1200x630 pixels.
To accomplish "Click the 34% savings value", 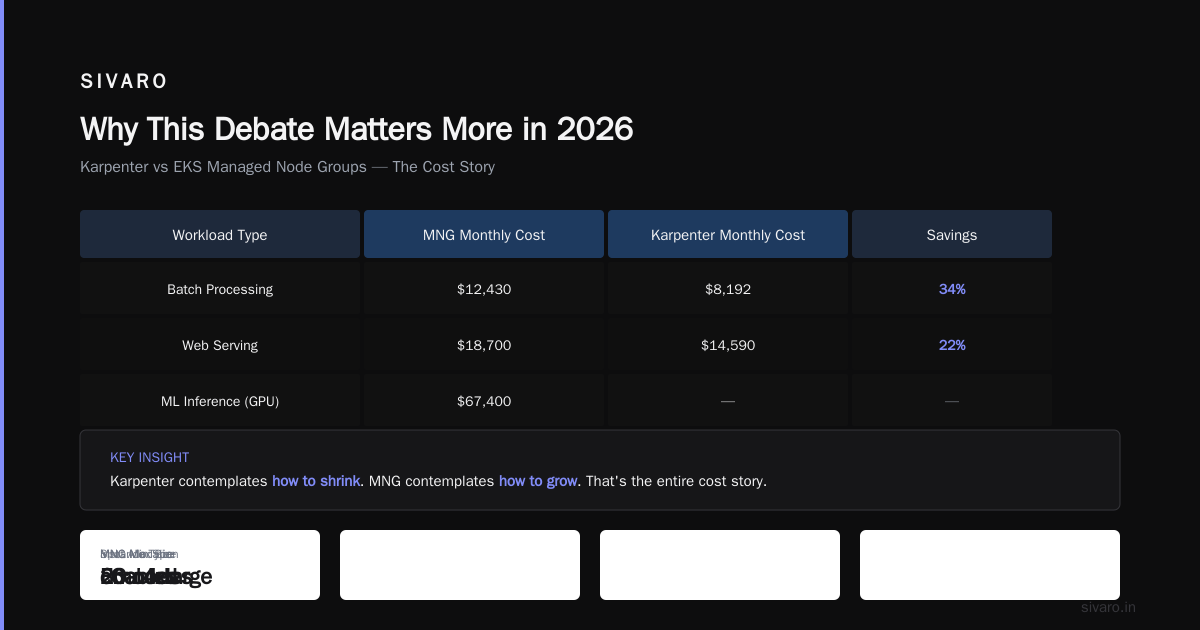I will [x=952, y=289].
